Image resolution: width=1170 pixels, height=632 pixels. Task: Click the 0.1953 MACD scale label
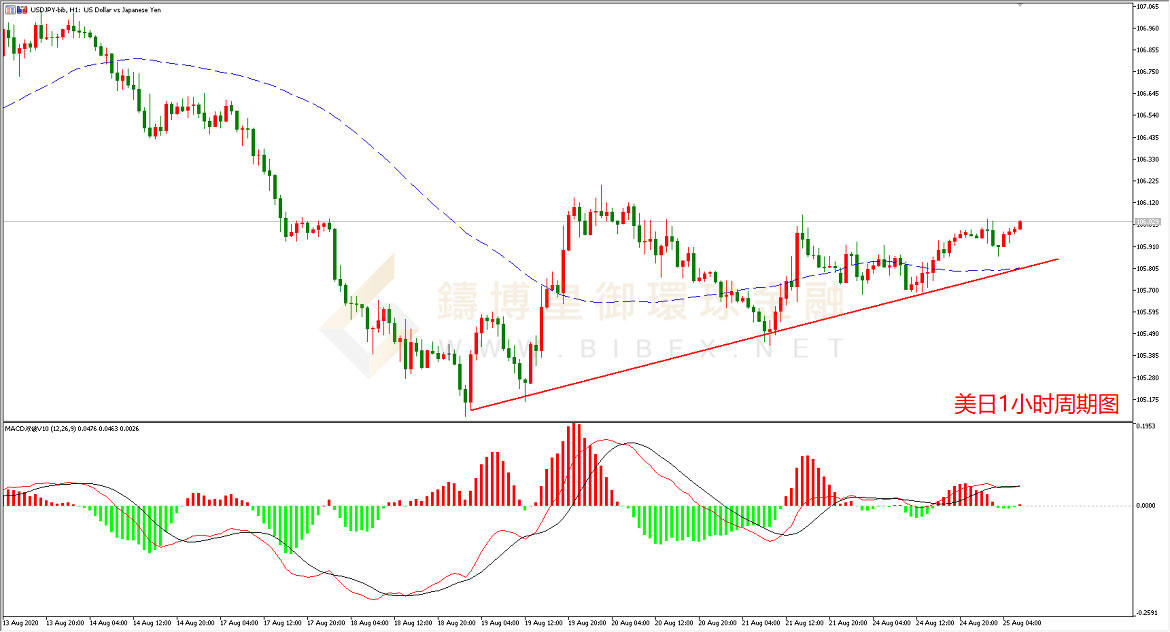1146,426
